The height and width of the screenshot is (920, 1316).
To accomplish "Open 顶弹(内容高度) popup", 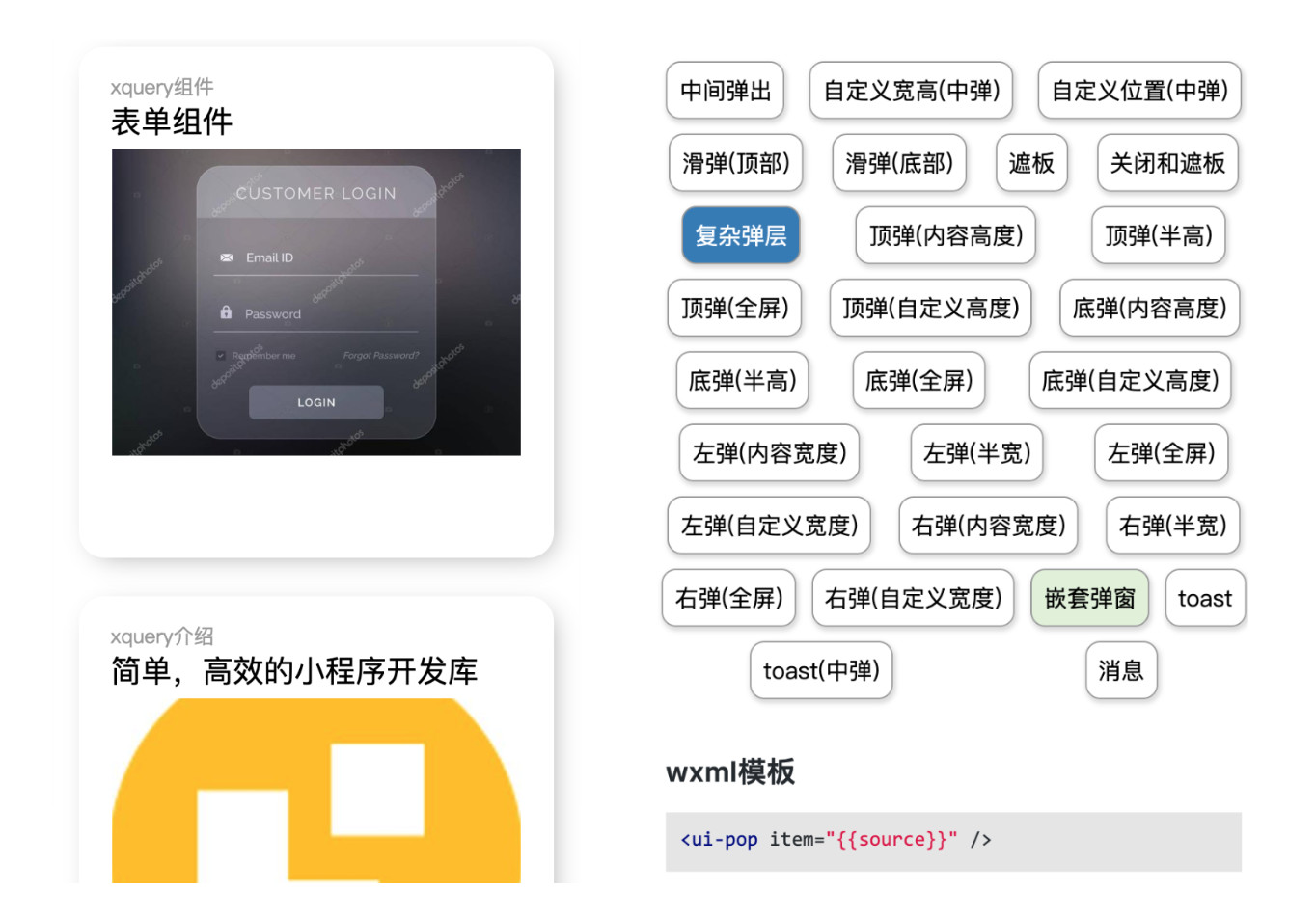I will click(x=946, y=235).
